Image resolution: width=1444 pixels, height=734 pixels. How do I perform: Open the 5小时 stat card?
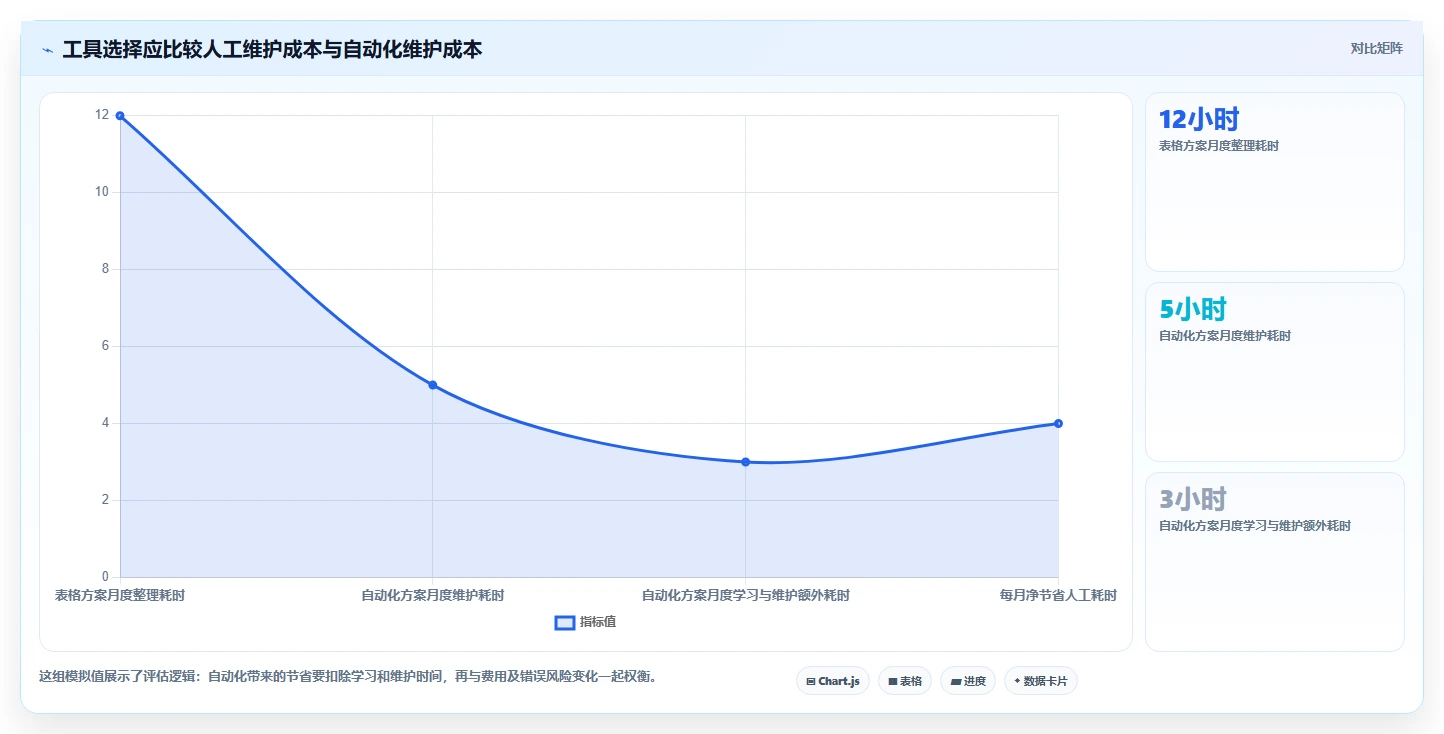click(1275, 372)
